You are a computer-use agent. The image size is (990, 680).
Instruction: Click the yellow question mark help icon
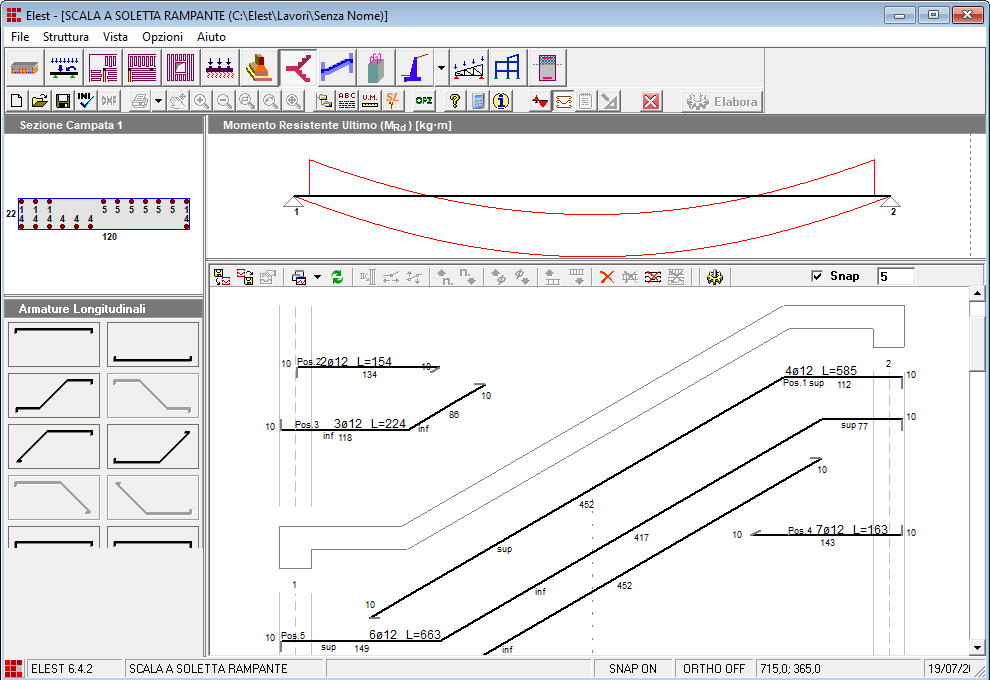pyautogui.click(x=455, y=101)
